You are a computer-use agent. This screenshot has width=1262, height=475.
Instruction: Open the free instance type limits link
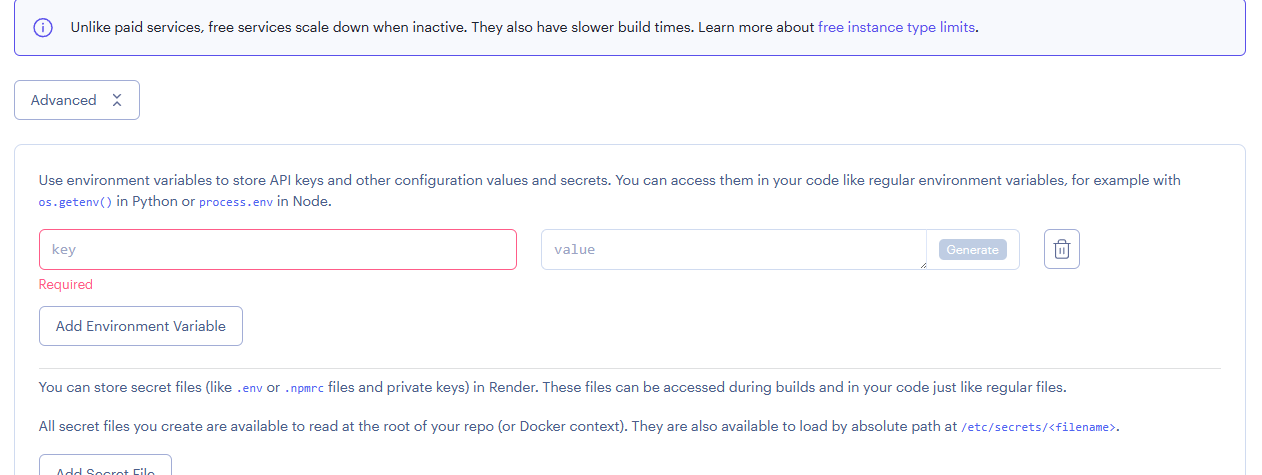coord(895,28)
